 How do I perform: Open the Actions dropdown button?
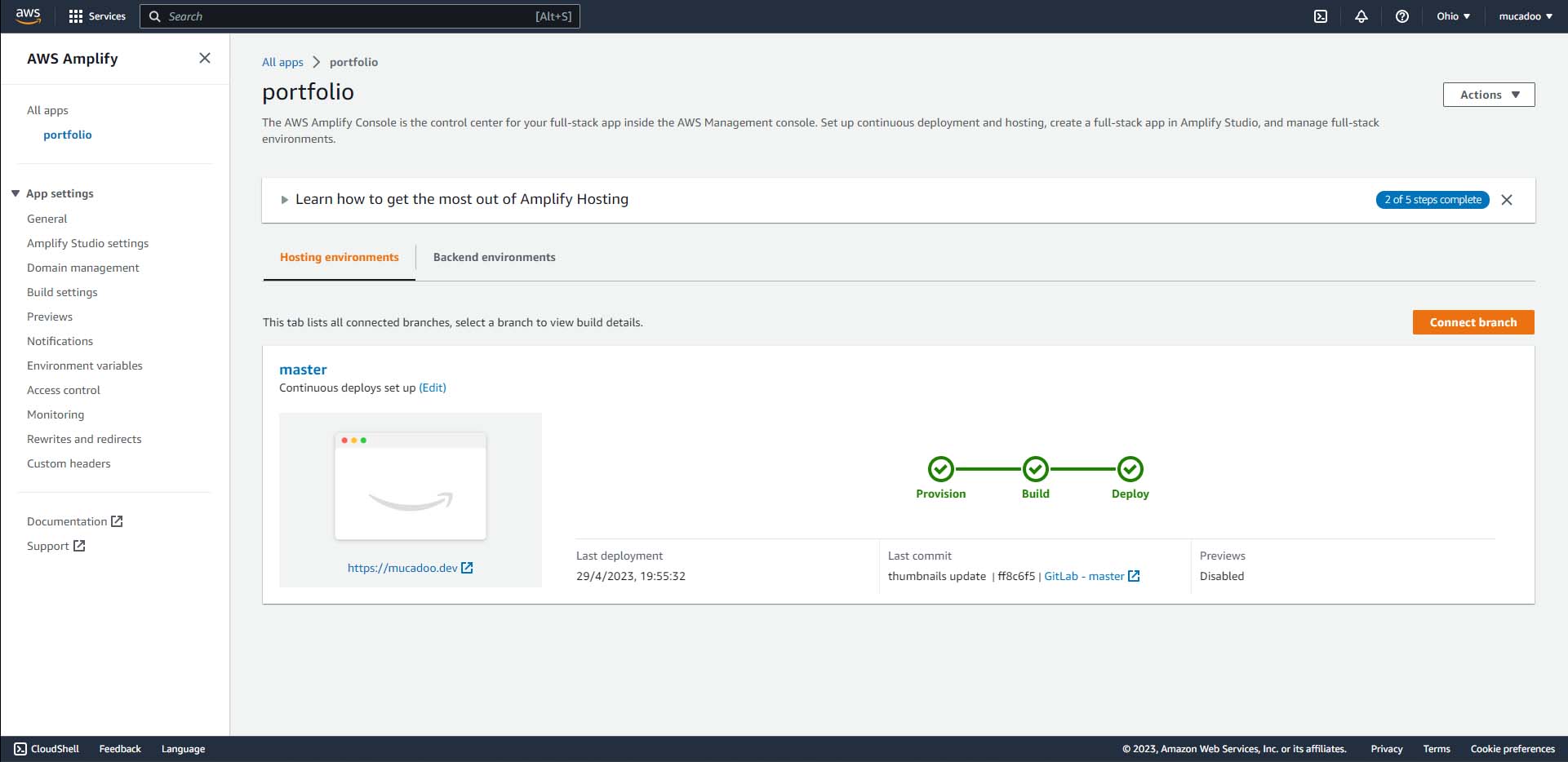1489,95
